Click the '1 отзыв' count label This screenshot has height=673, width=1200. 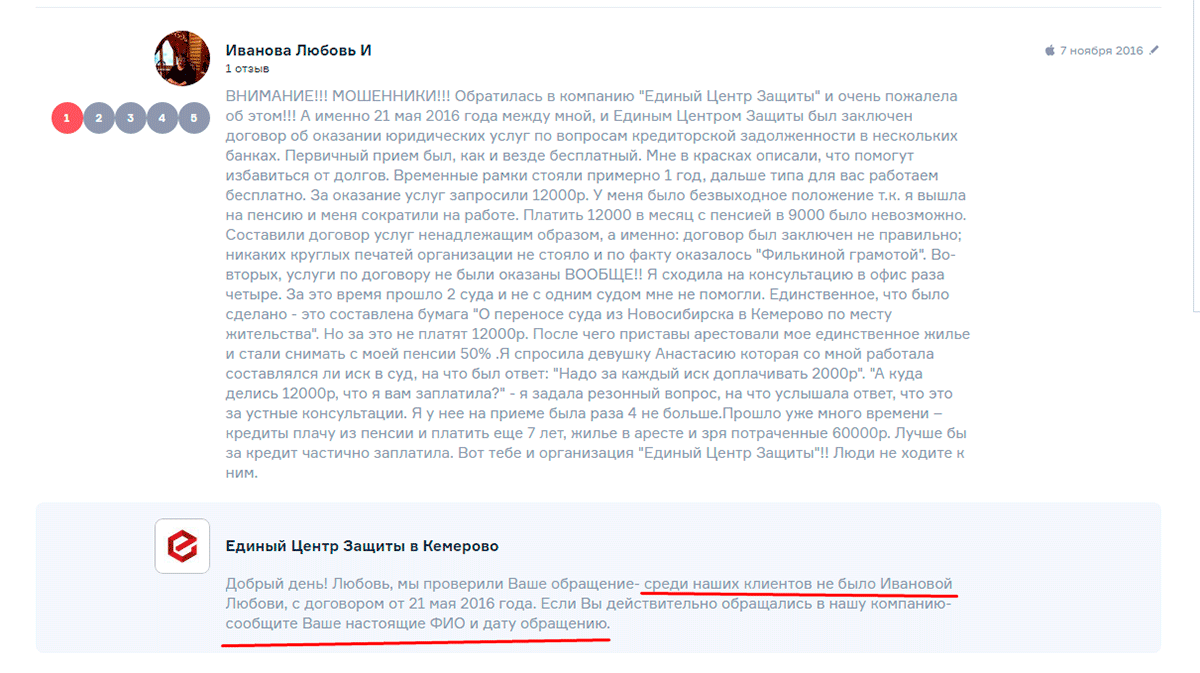(x=246, y=69)
